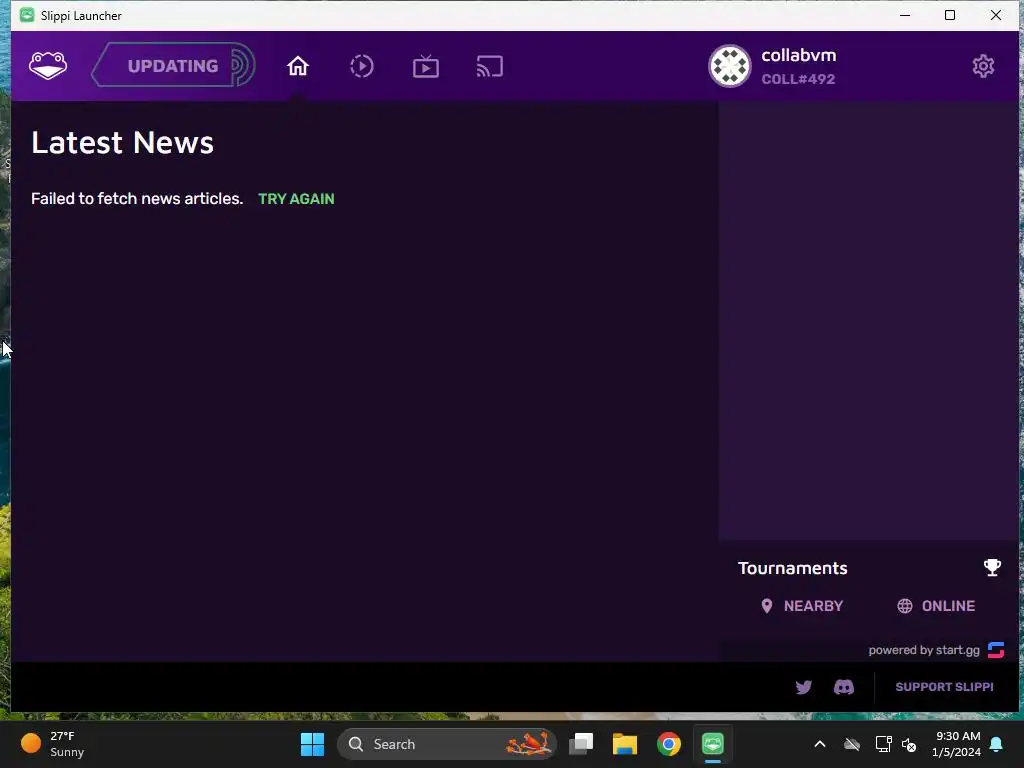This screenshot has height=768, width=1024.
Task: Click the start.gg logo icon
Action: pyautogui.click(x=995, y=650)
